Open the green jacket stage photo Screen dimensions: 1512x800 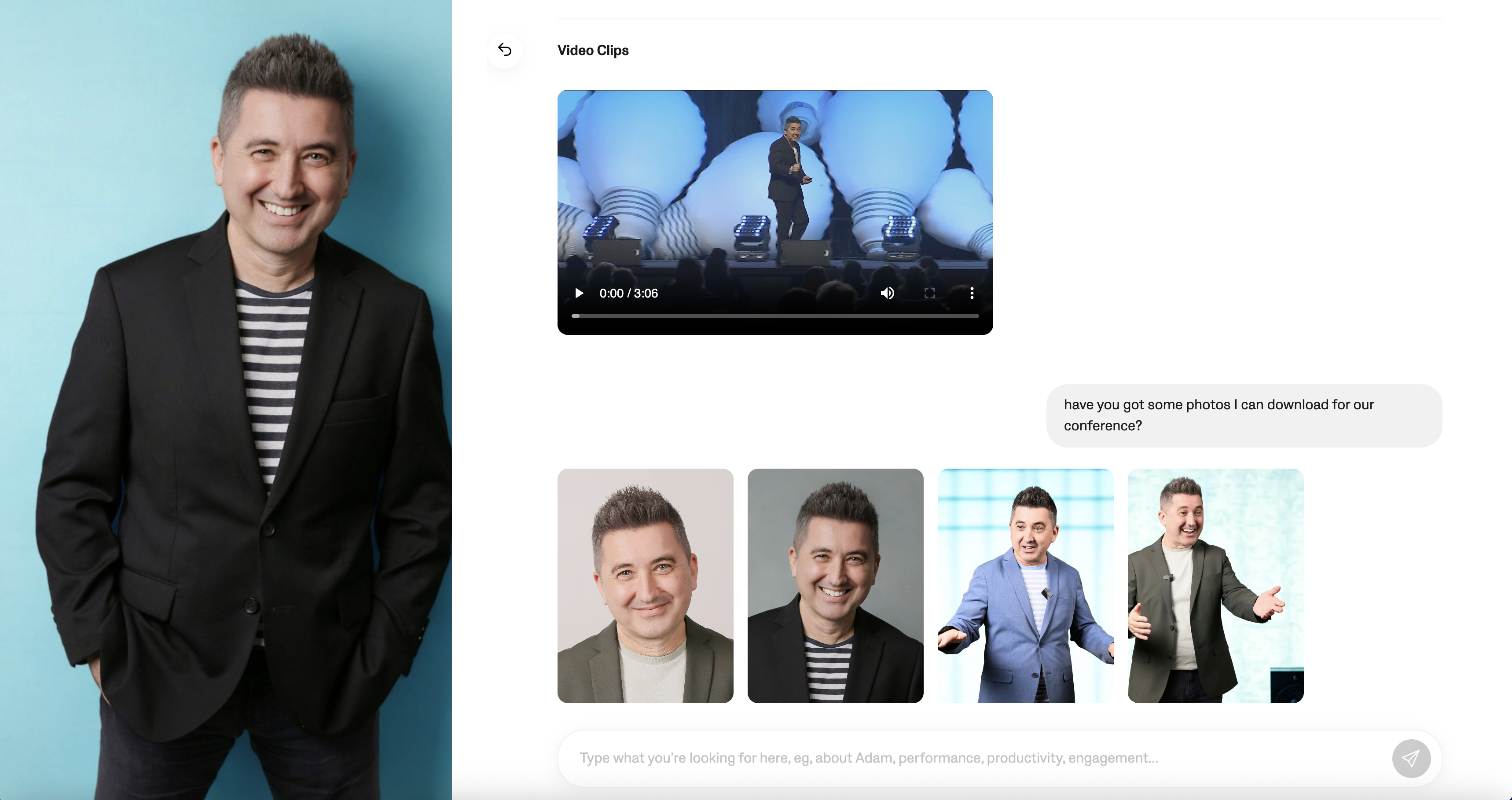[1215, 586]
